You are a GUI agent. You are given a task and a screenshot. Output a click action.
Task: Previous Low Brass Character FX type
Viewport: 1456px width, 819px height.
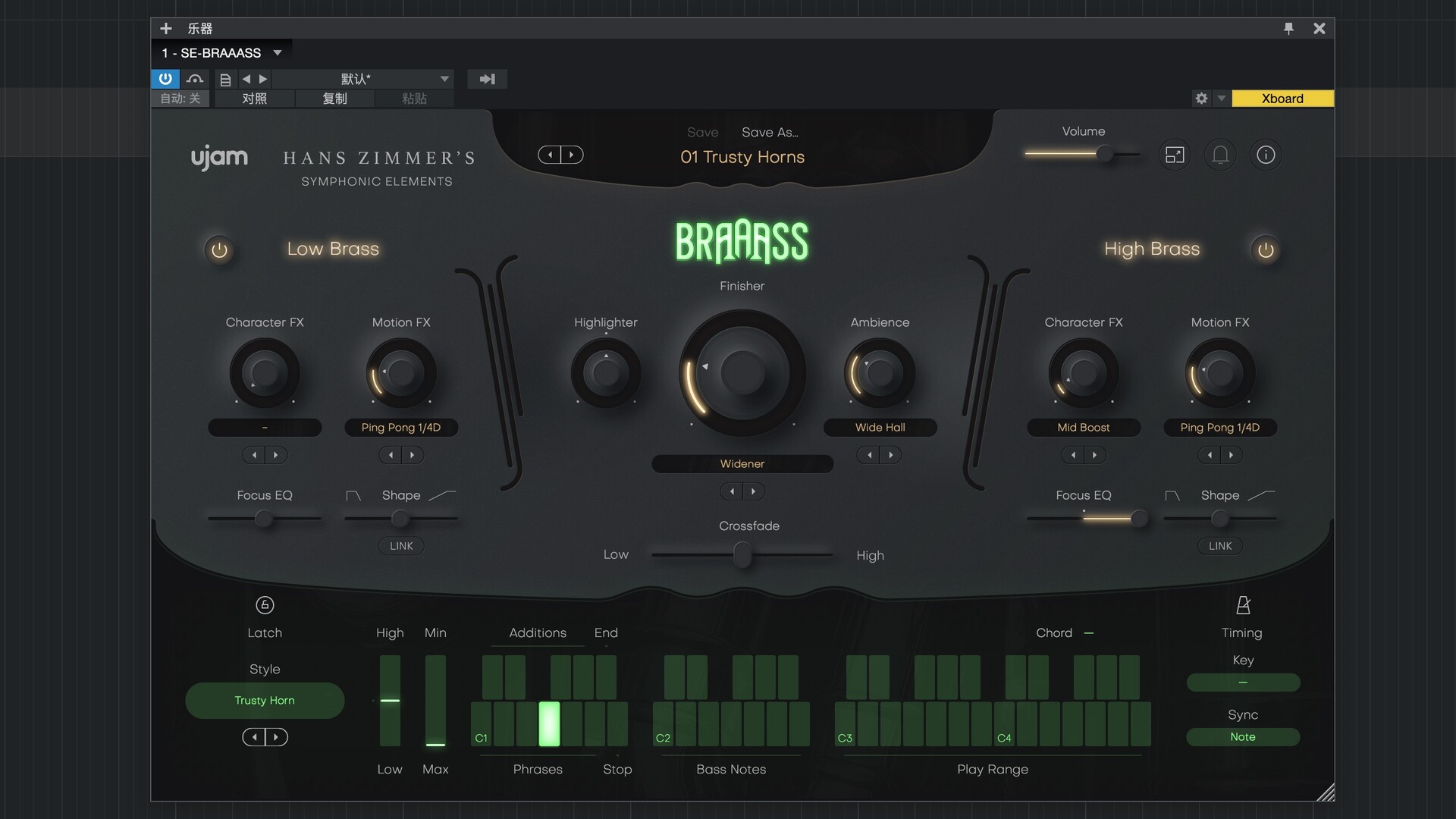pos(254,455)
